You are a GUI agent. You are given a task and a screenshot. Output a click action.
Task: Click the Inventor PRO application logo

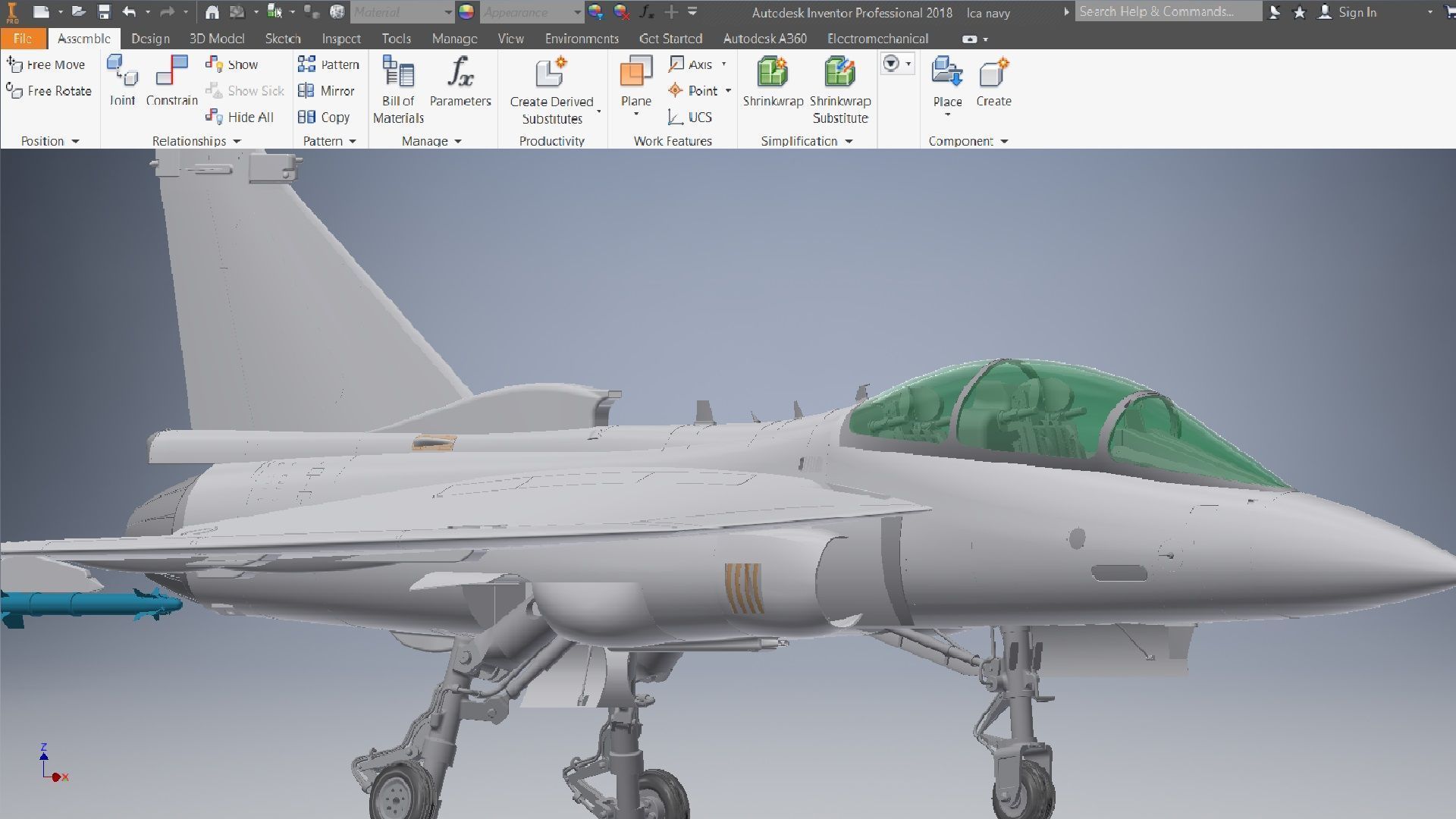12,12
